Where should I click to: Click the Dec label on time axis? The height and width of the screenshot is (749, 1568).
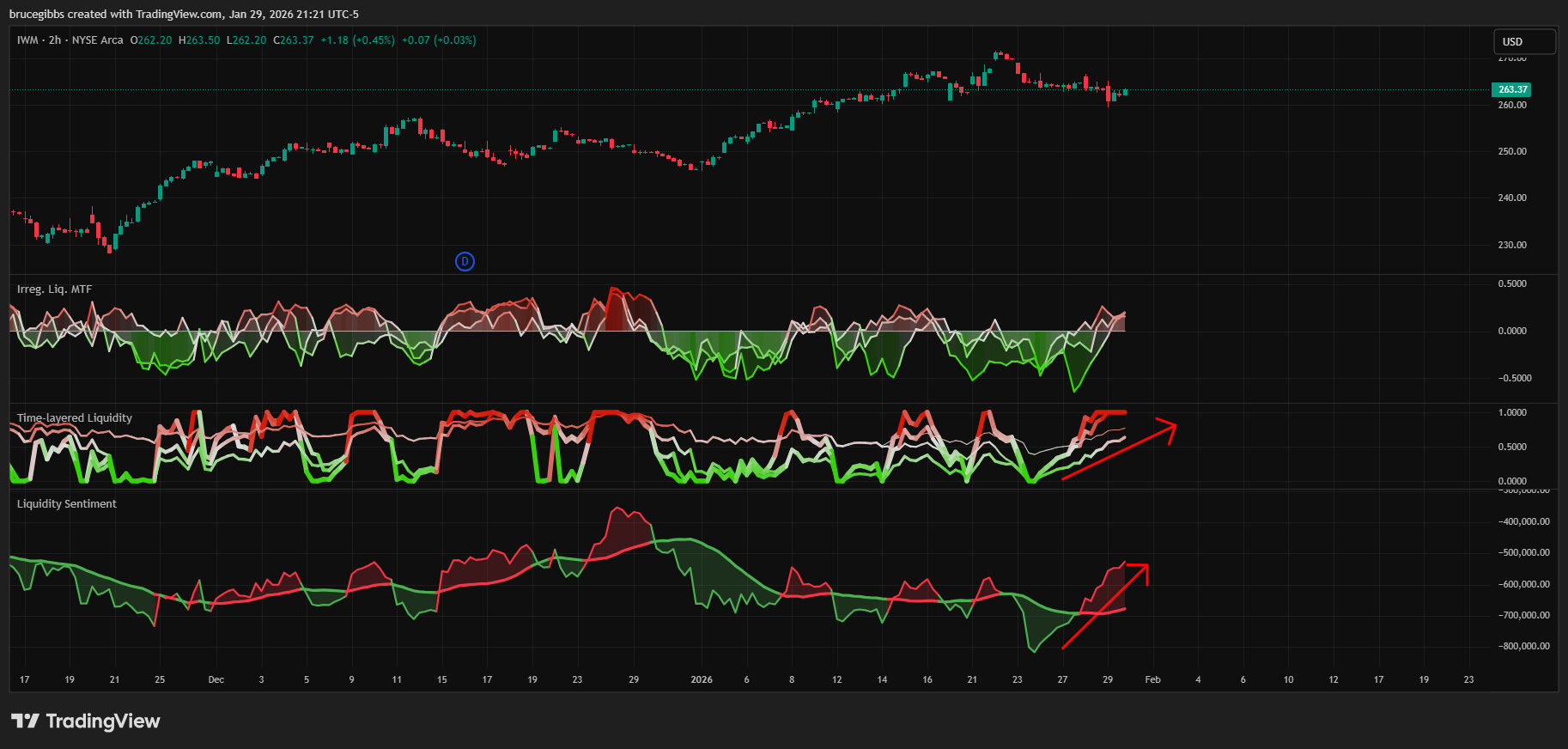click(x=216, y=679)
